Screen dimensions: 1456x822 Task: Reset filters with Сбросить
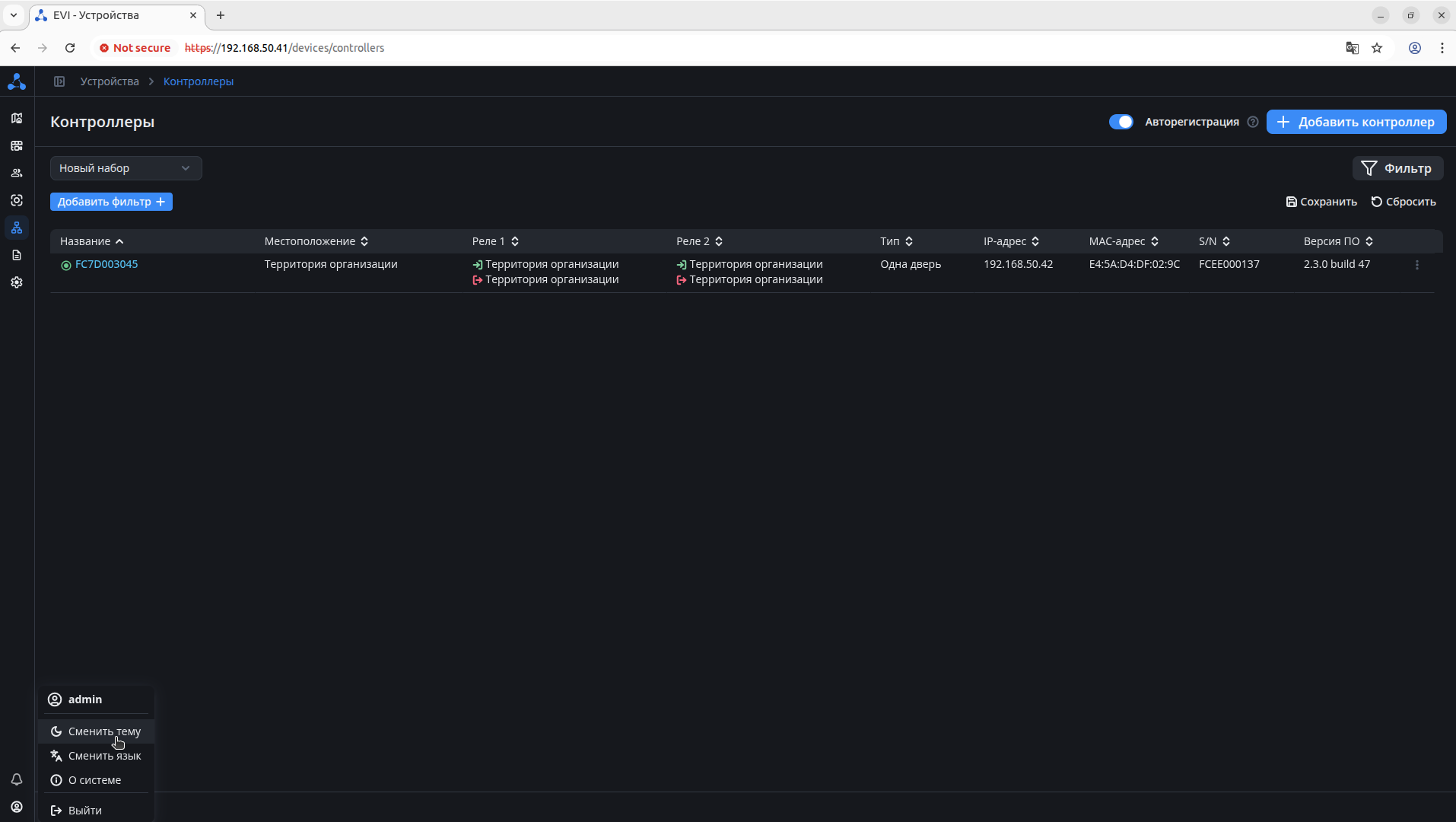coord(1404,202)
